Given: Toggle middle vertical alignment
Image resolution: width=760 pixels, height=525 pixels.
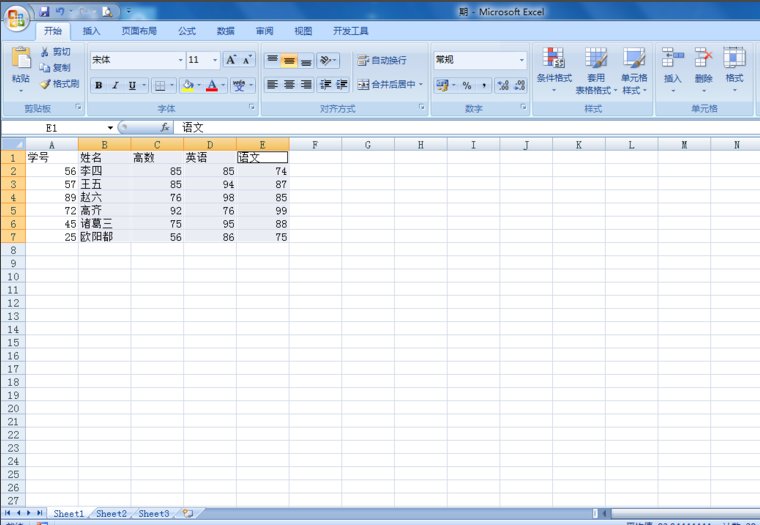Looking at the screenshot, I should [289, 61].
